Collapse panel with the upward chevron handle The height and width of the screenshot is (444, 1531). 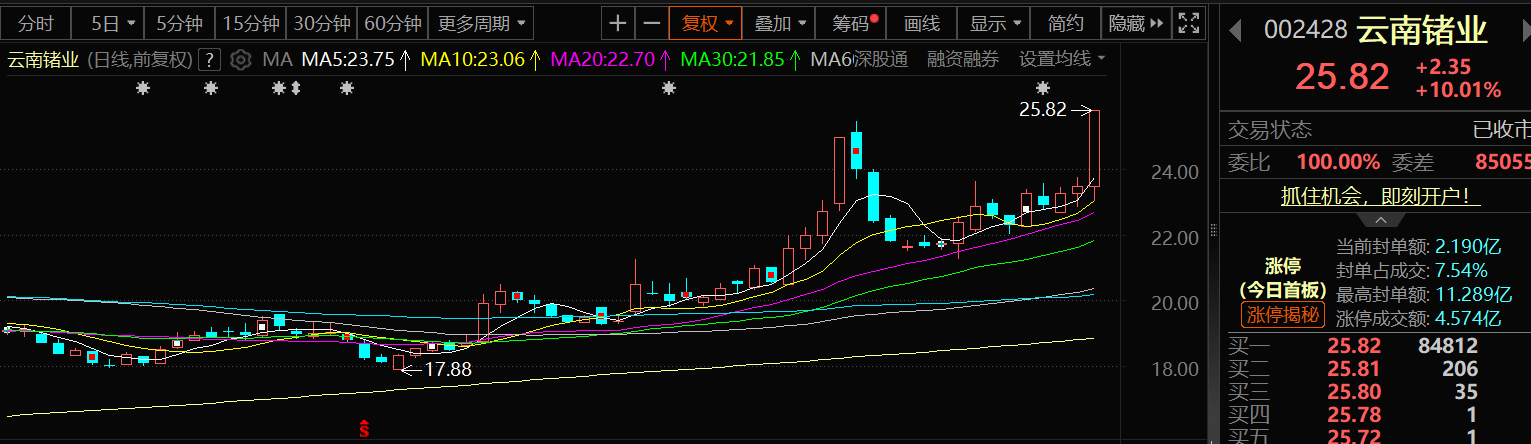click(x=1381, y=219)
